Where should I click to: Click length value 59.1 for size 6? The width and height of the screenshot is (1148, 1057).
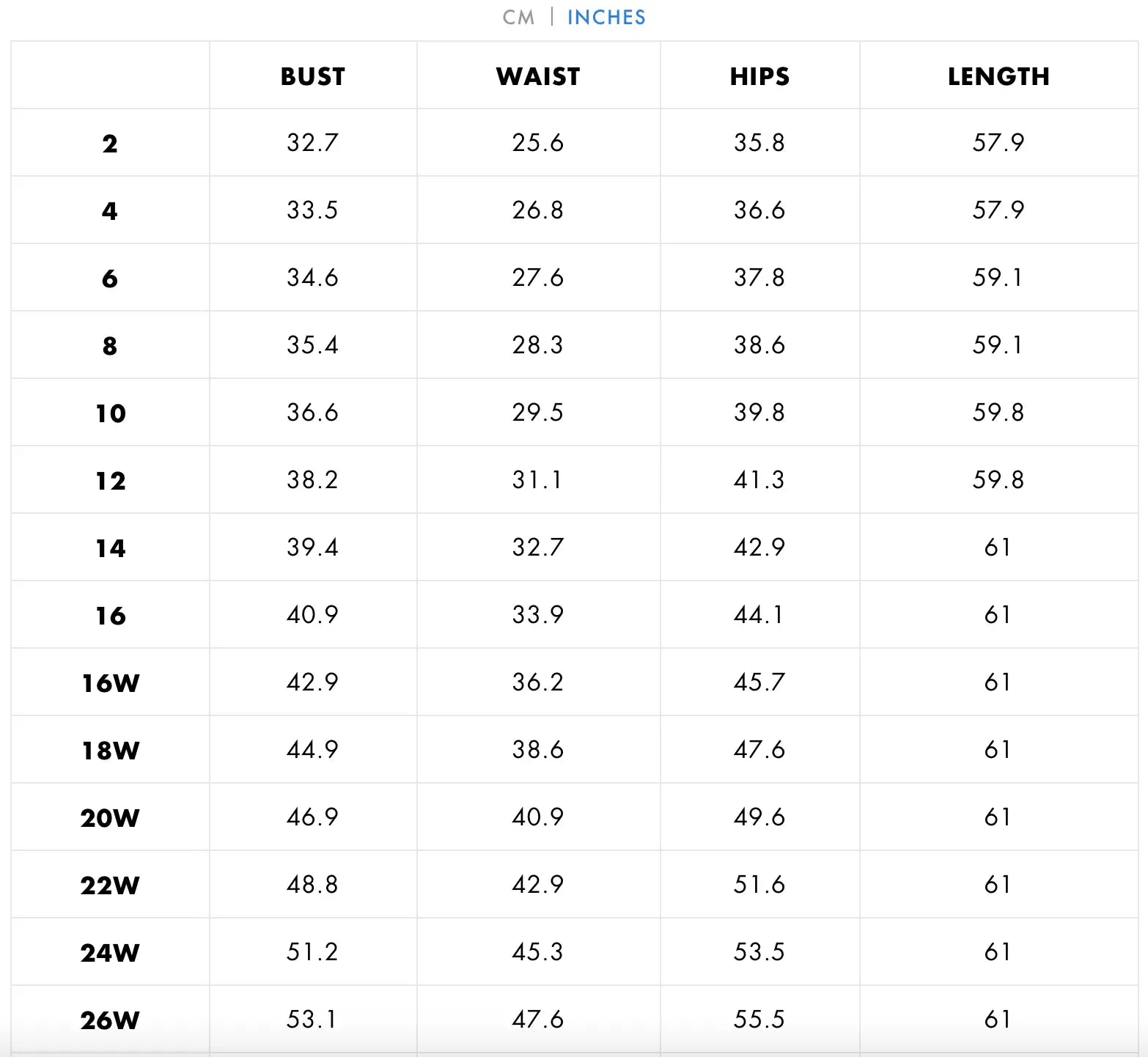pos(998,277)
